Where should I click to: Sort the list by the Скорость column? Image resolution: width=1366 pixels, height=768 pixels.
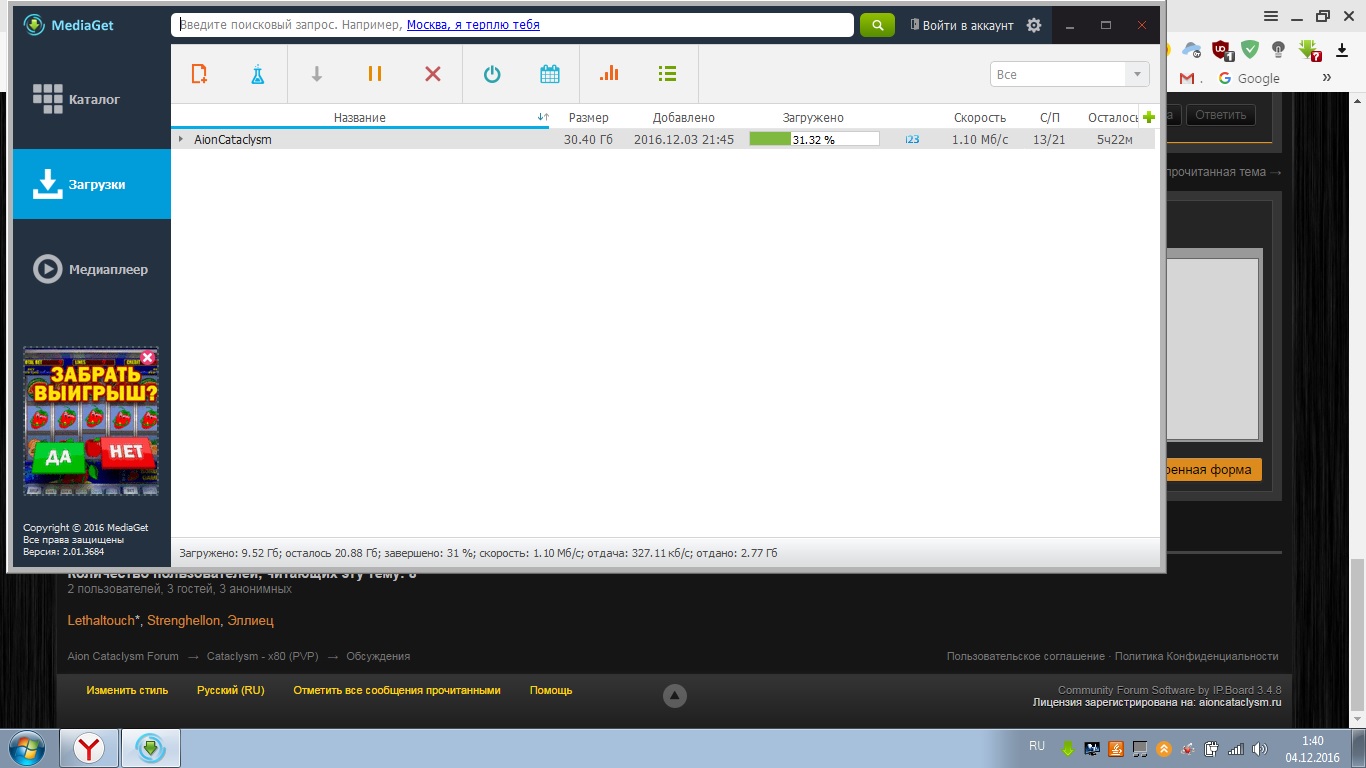click(x=980, y=117)
